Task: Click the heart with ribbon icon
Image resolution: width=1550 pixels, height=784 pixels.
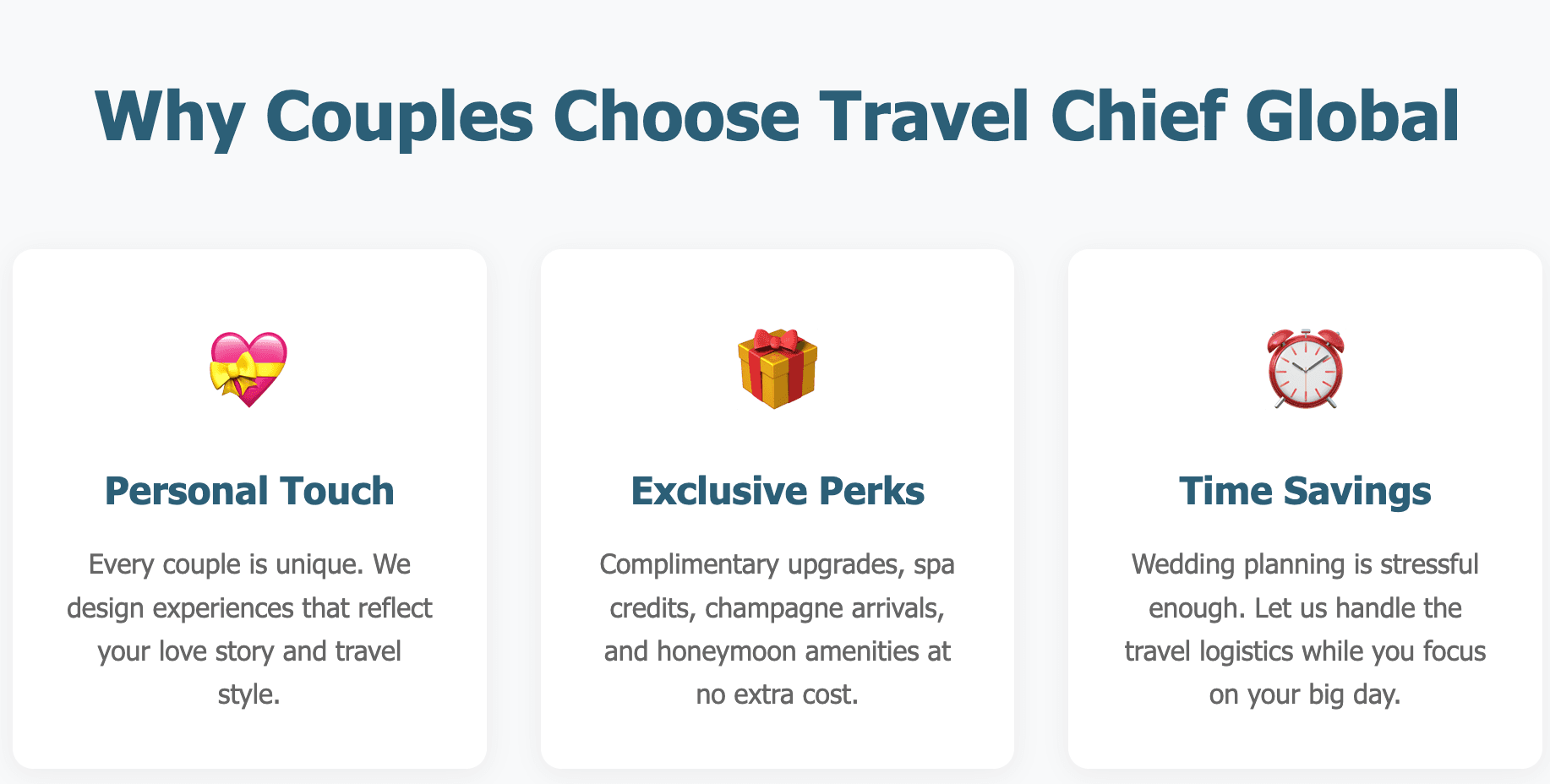Action: pos(248,369)
